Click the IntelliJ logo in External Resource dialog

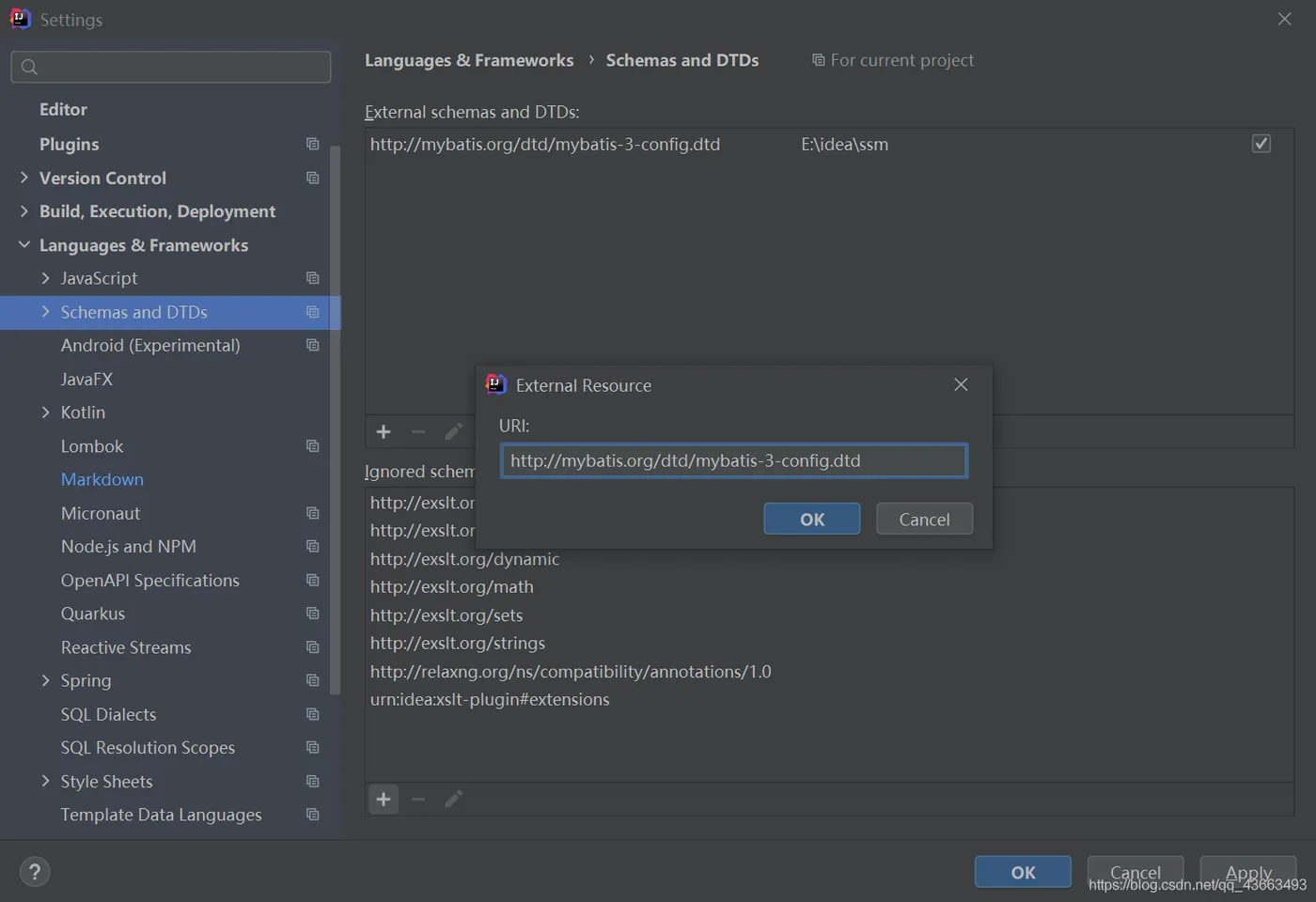[x=495, y=383]
